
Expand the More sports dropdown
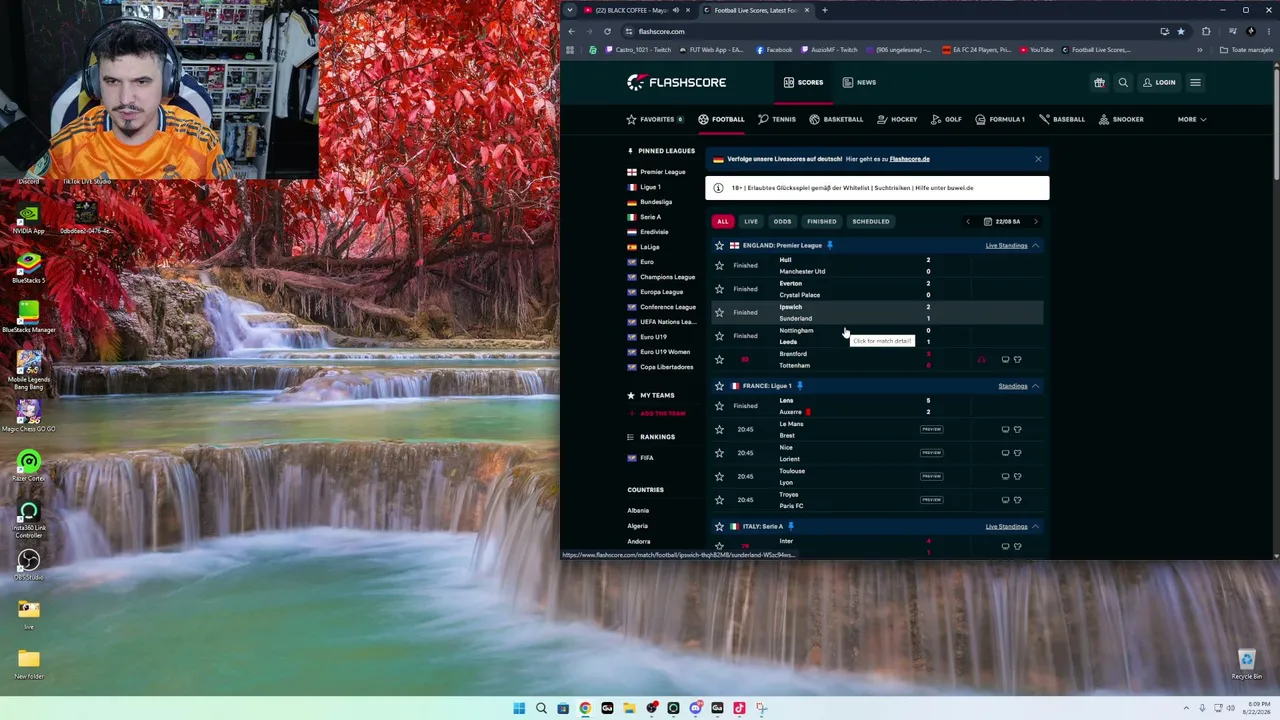point(1192,119)
